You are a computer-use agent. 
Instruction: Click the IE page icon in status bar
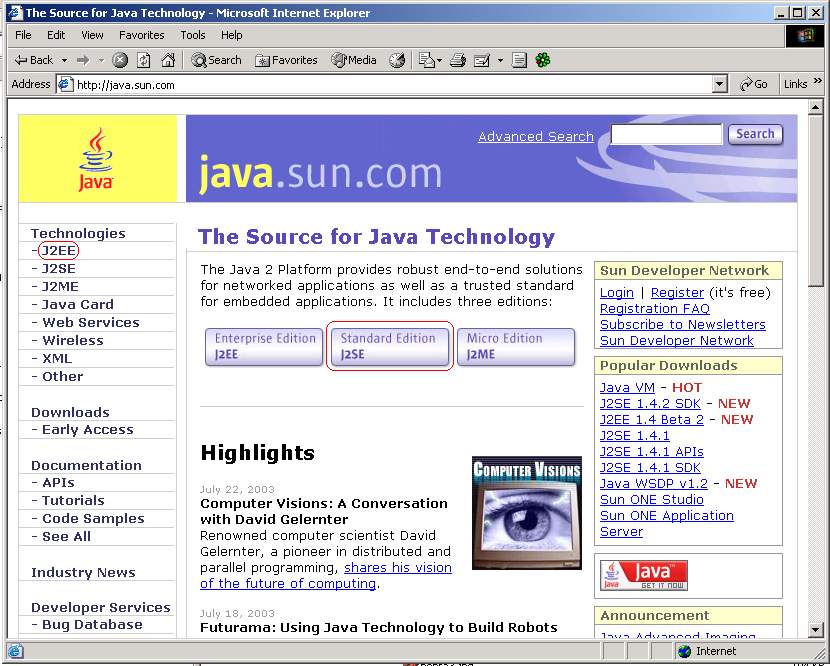point(15,651)
